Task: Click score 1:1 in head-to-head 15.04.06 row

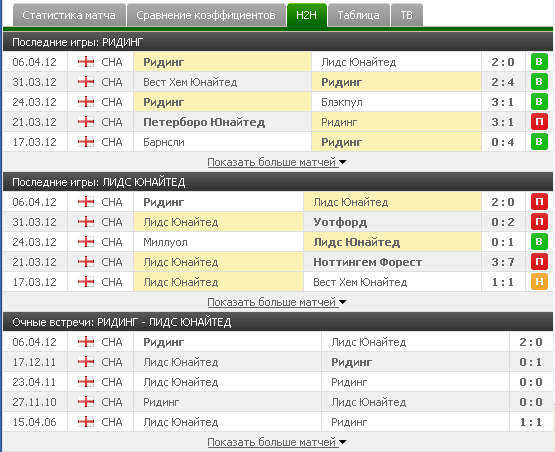Action: (x=531, y=422)
